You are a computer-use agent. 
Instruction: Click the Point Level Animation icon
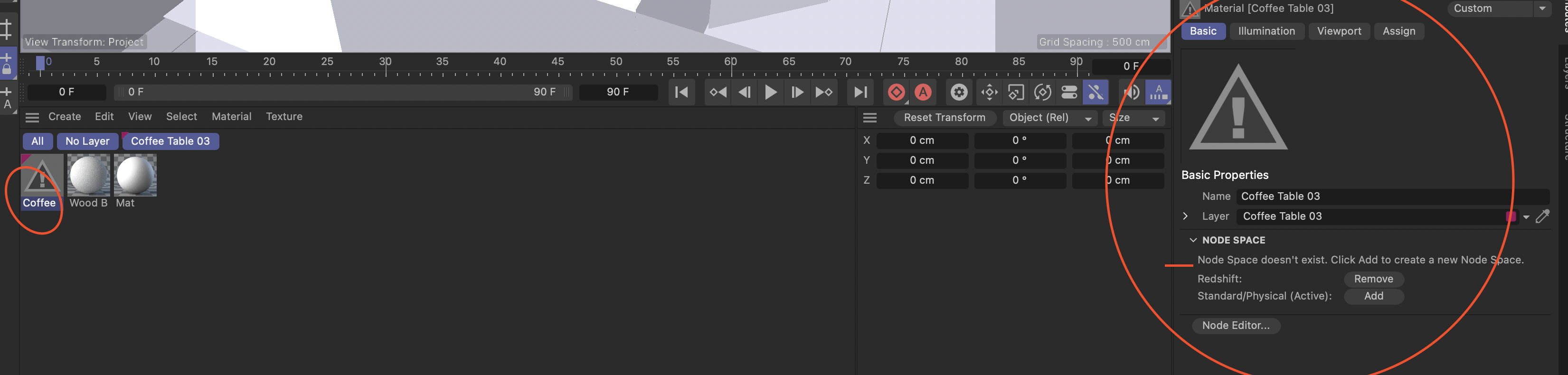click(1095, 93)
